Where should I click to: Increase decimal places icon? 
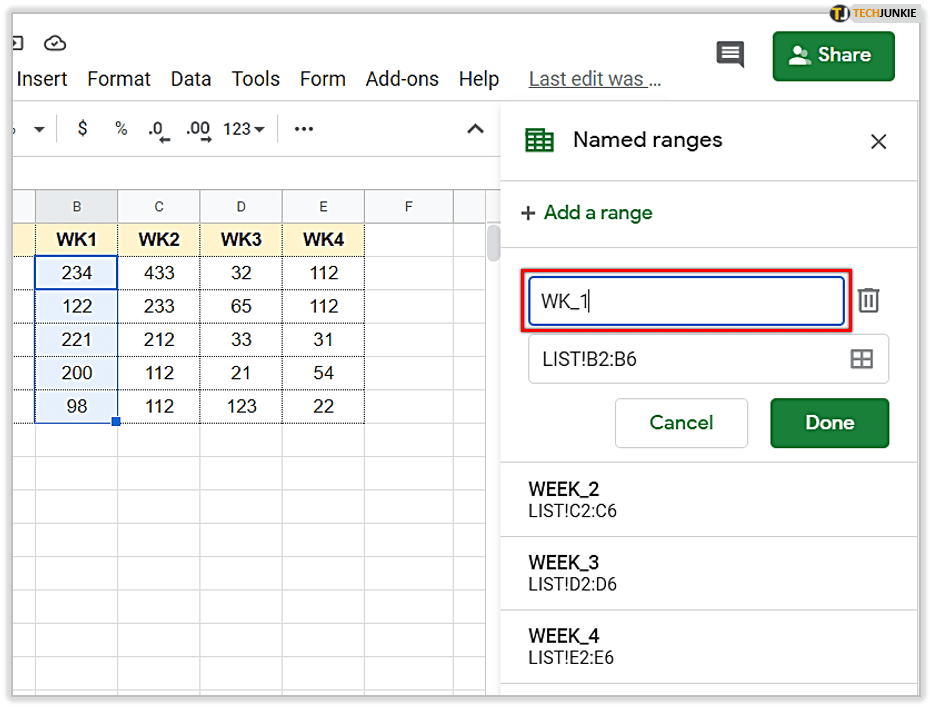pos(198,130)
